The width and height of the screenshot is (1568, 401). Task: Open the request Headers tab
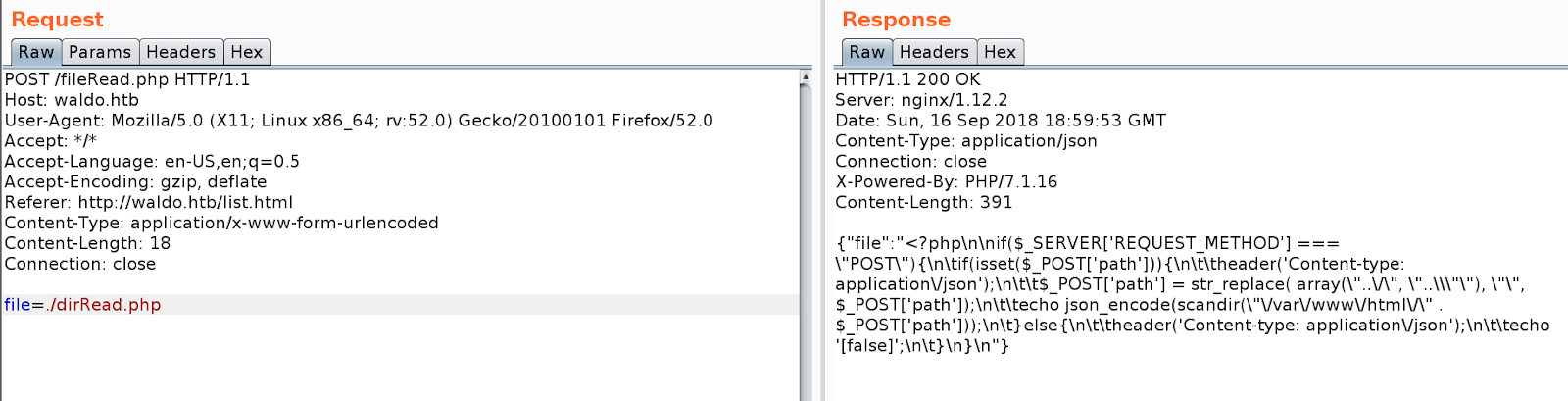(180, 52)
